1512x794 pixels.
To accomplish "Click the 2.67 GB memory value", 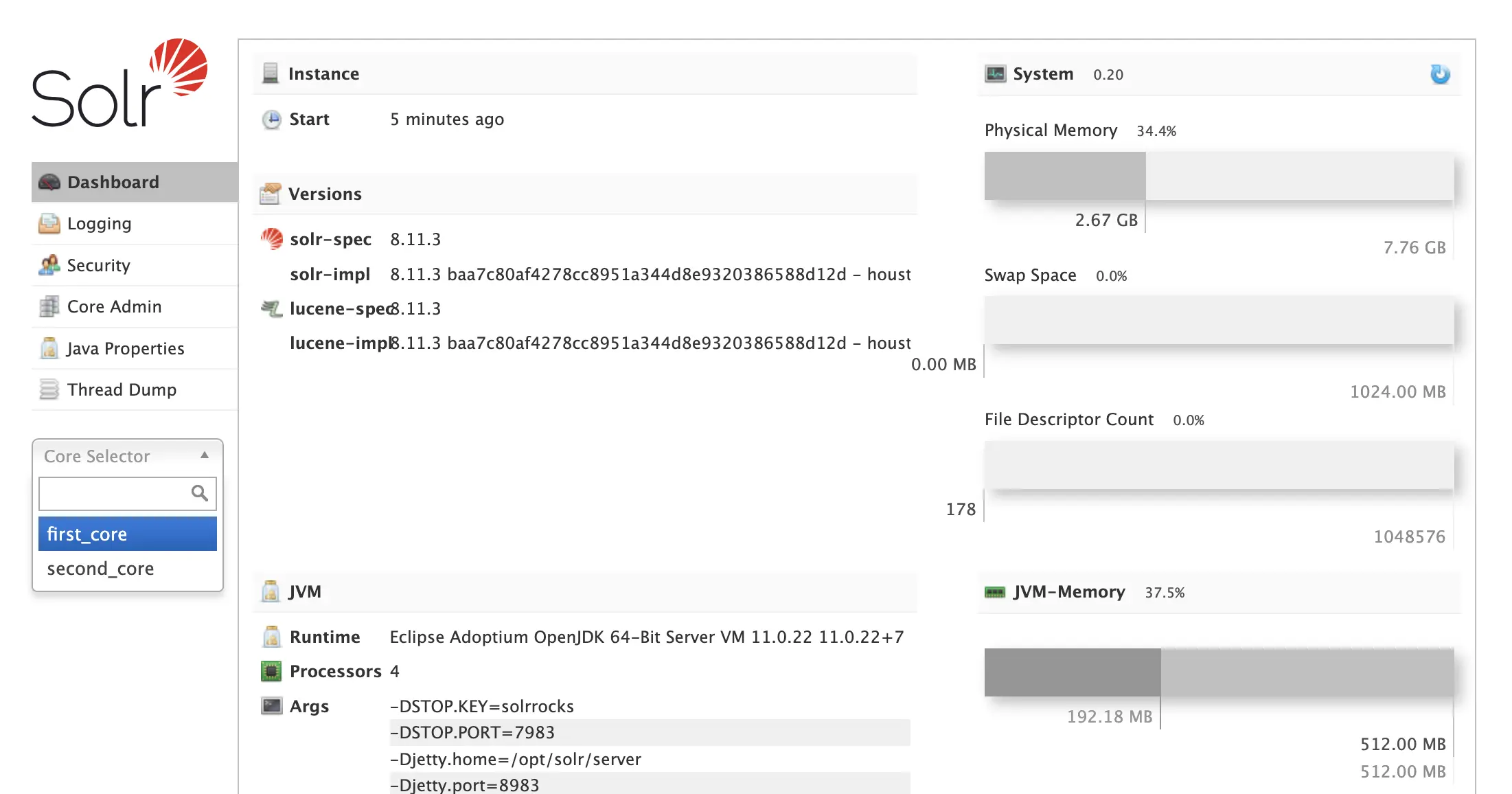I will (1106, 220).
